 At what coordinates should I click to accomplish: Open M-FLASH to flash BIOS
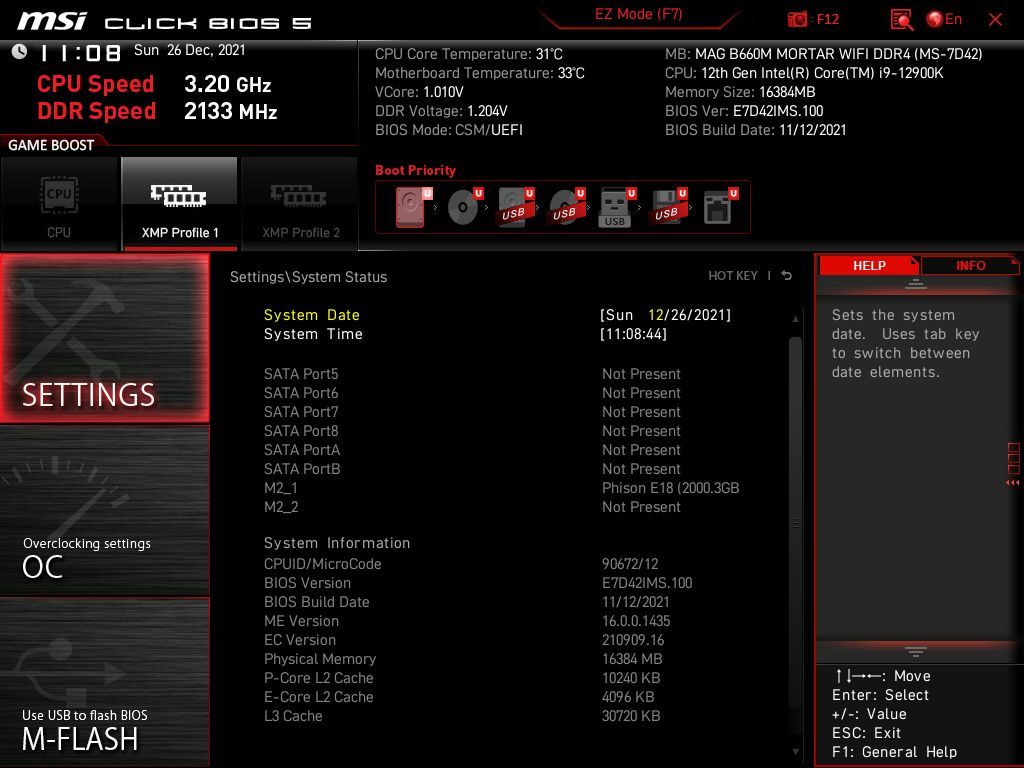pyautogui.click(x=105, y=682)
